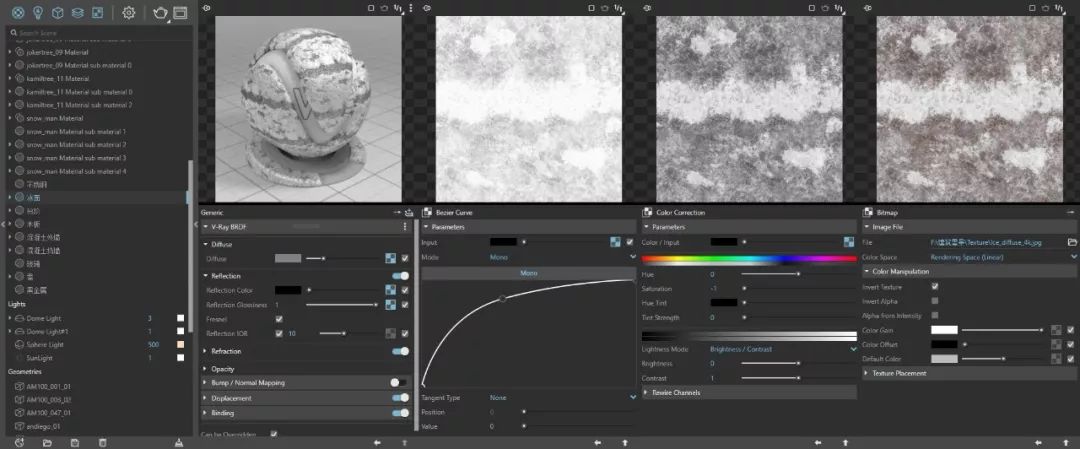Toggle the Bump / Normal Mapping switch
Image resolution: width=1080 pixels, height=449 pixels.
pyautogui.click(x=399, y=382)
